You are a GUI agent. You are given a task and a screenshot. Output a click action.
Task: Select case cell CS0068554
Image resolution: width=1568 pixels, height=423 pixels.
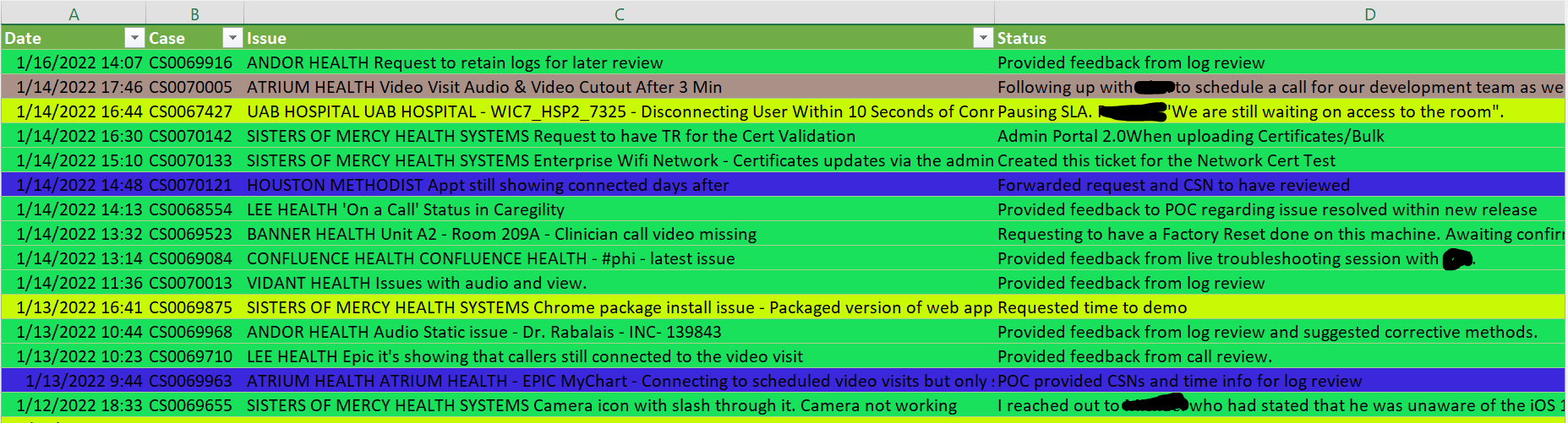click(194, 209)
